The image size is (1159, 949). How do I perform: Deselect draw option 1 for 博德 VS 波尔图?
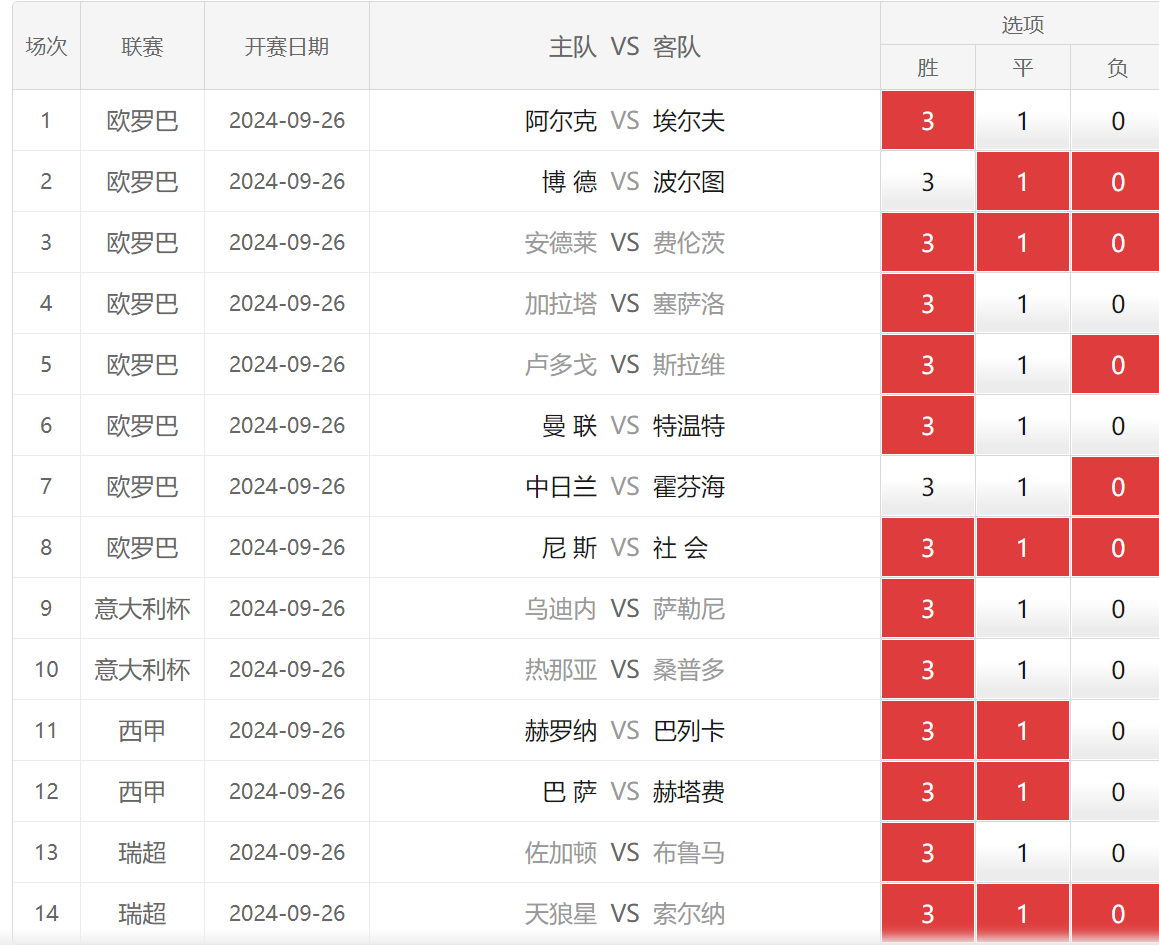point(1022,182)
